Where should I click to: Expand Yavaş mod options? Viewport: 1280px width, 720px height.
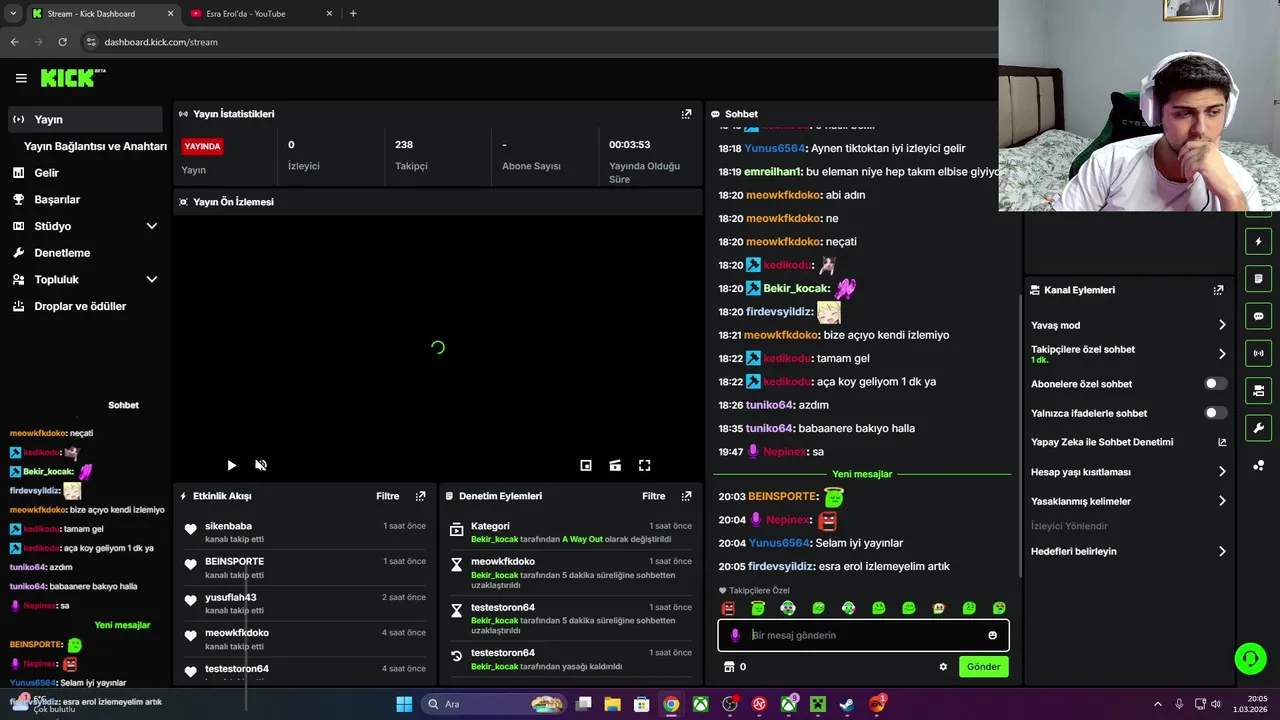tap(1222, 325)
